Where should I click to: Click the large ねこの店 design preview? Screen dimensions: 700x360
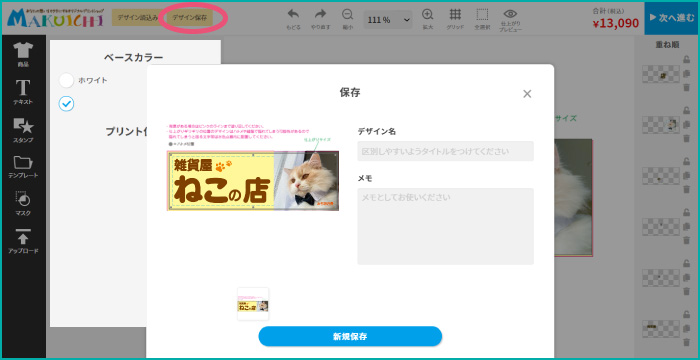pos(253,180)
